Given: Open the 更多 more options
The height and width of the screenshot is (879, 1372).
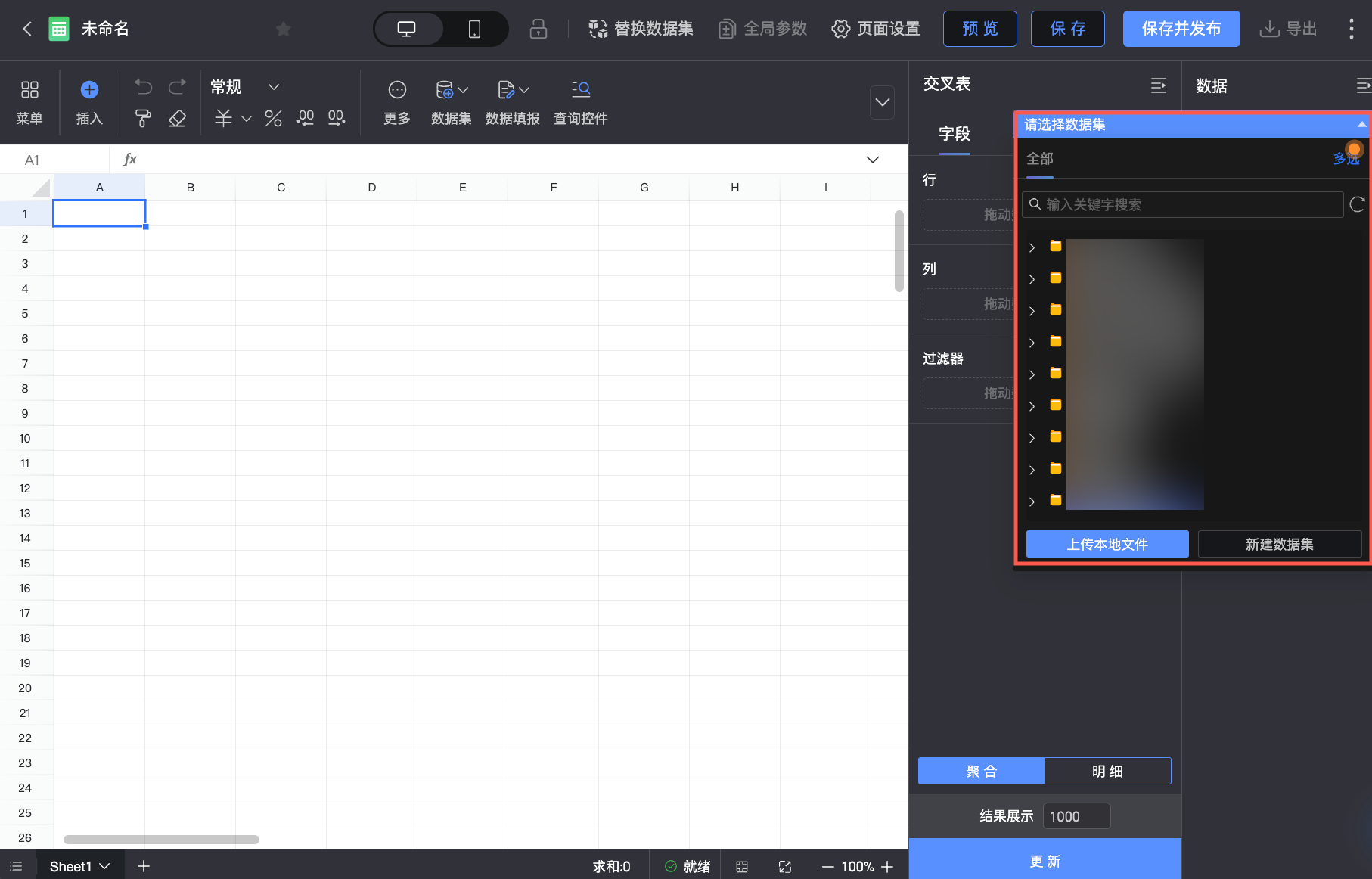Looking at the screenshot, I should tap(397, 102).
